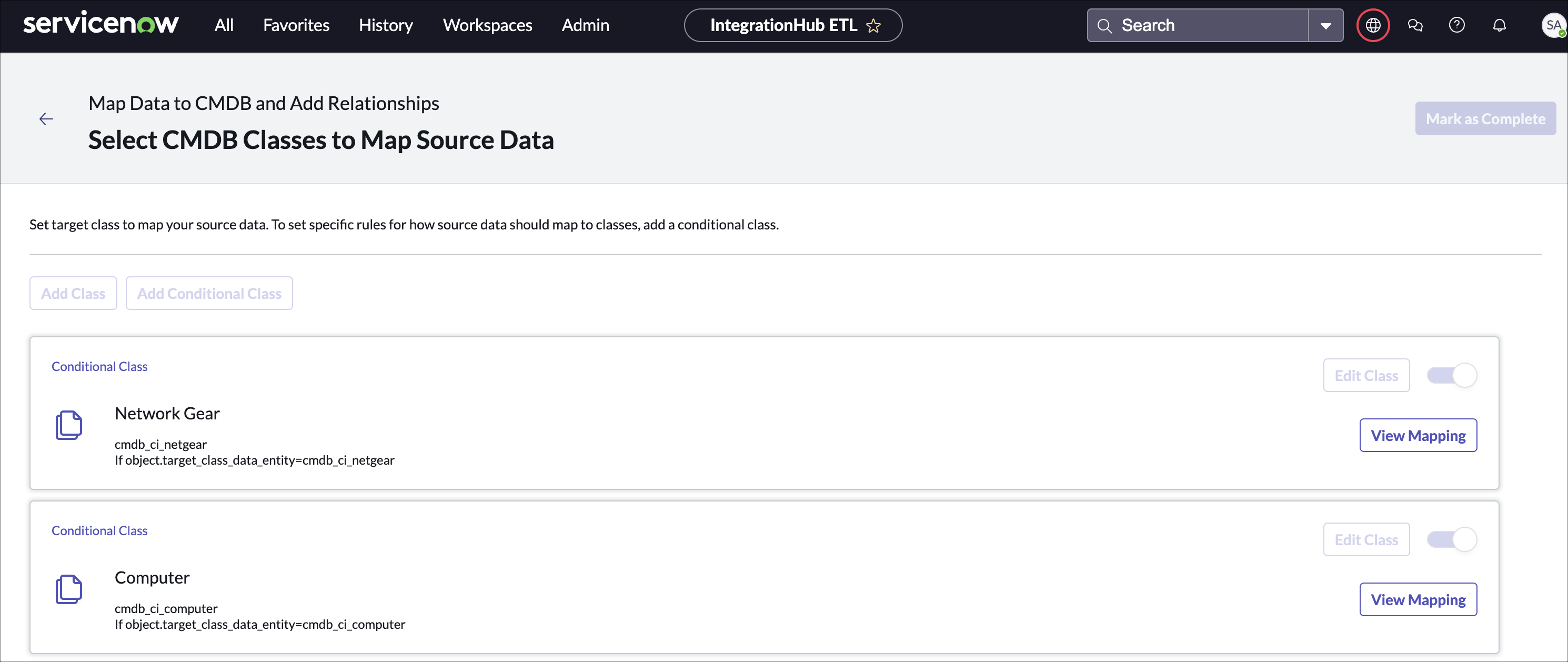Click View Mapping for Network Gear
This screenshot has width=1568, height=662.
click(1418, 435)
